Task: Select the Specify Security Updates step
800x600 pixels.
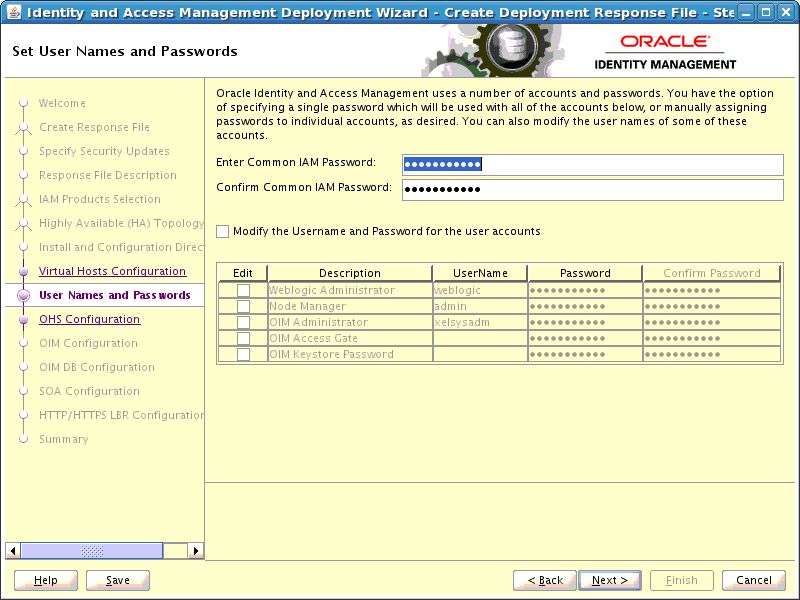Action: click(104, 151)
